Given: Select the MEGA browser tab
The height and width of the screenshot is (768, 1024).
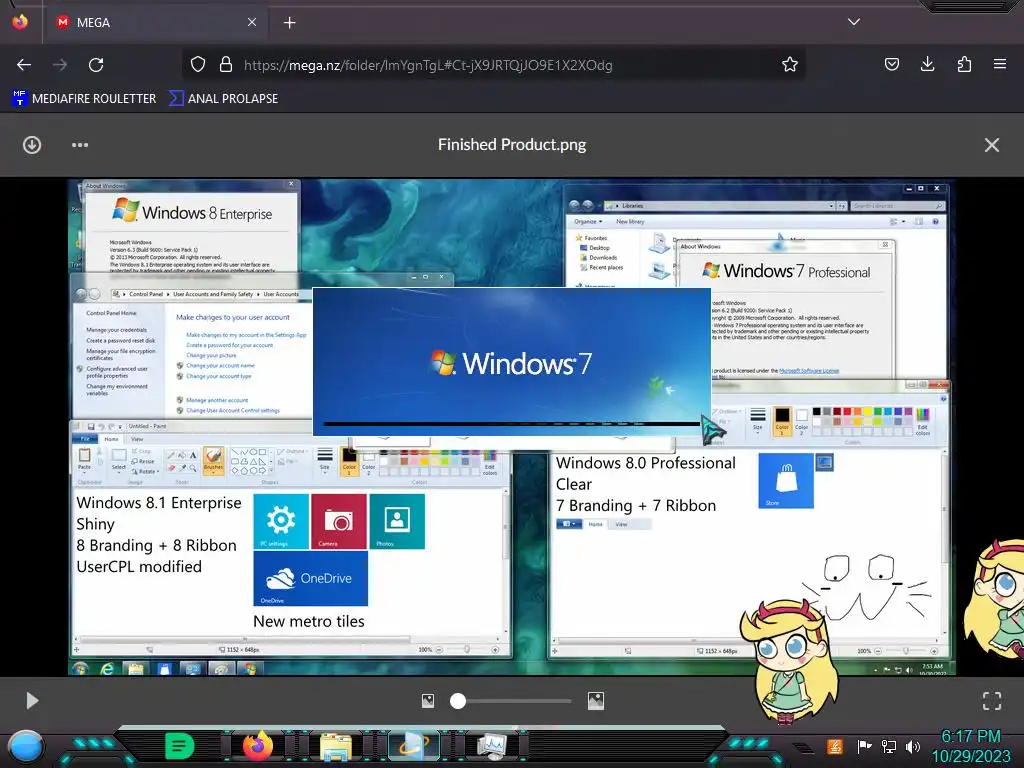Looking at the screenshot, I should 155,22.
